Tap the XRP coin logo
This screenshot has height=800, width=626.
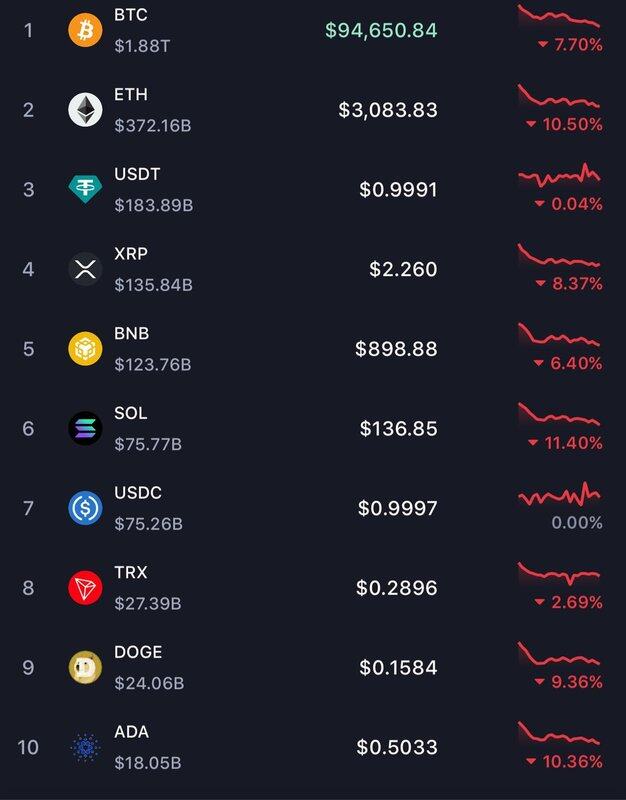point(85,269)
